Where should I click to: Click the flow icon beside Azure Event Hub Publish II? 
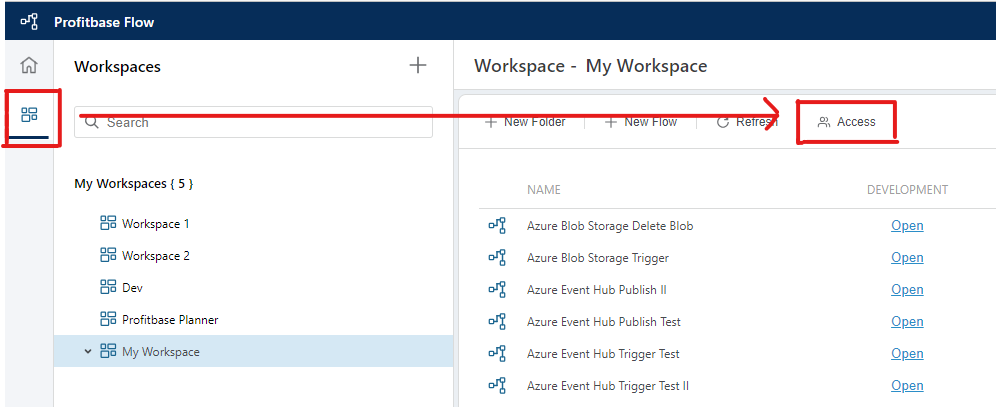[x=497, y=290]
